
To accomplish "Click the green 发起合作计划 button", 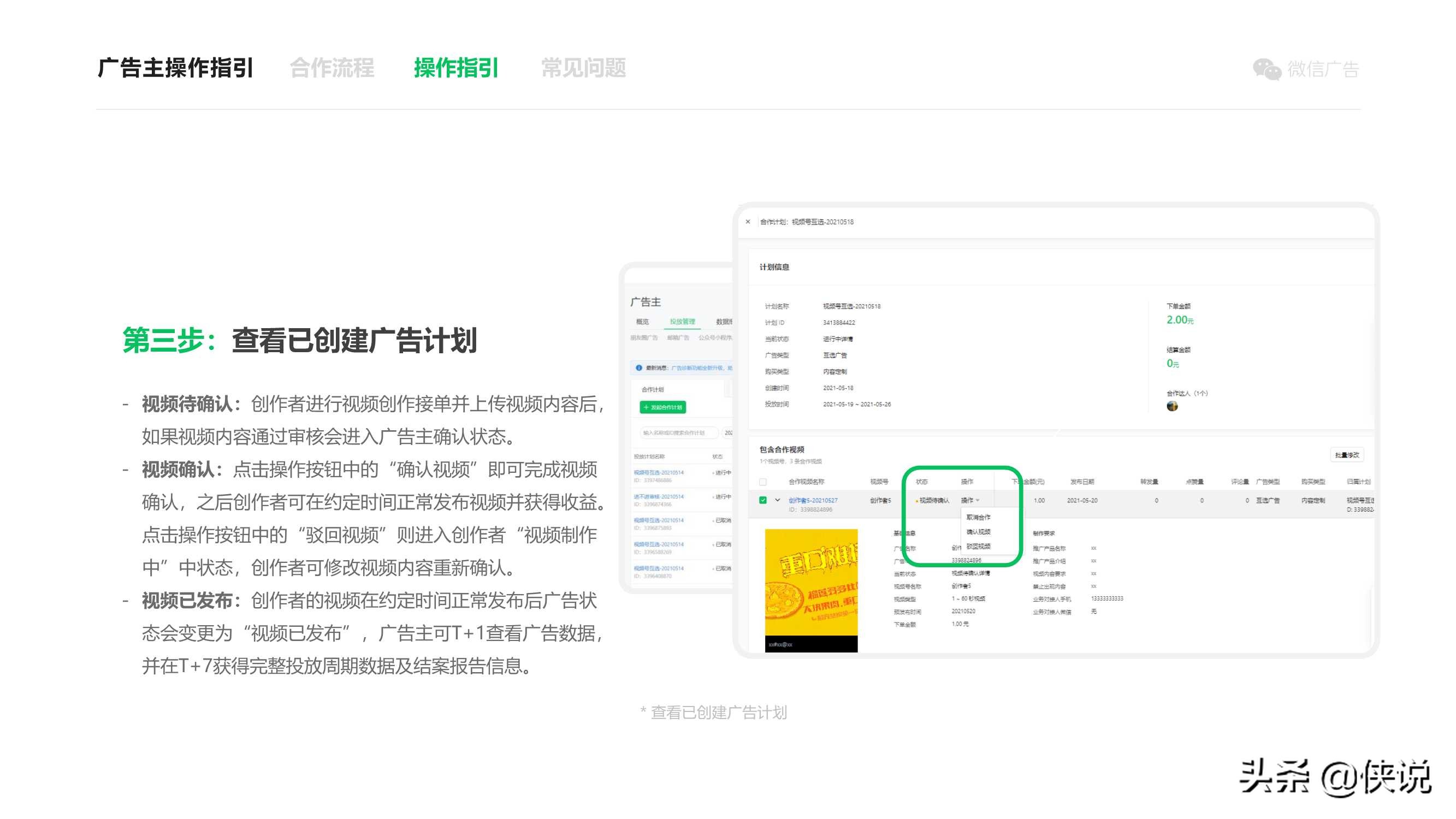I will click(663, 407).
